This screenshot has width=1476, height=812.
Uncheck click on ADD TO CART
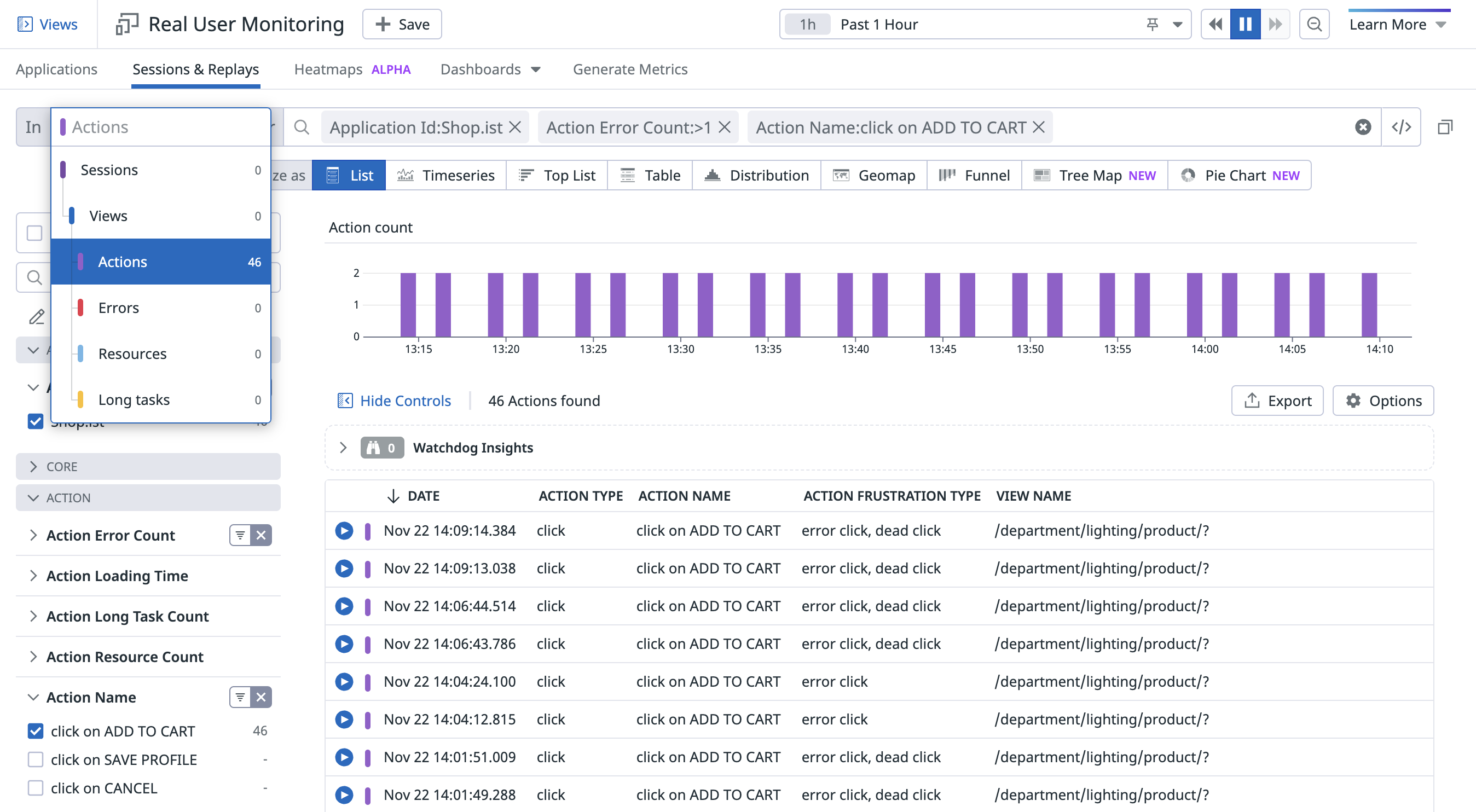(x=36, y=730)
